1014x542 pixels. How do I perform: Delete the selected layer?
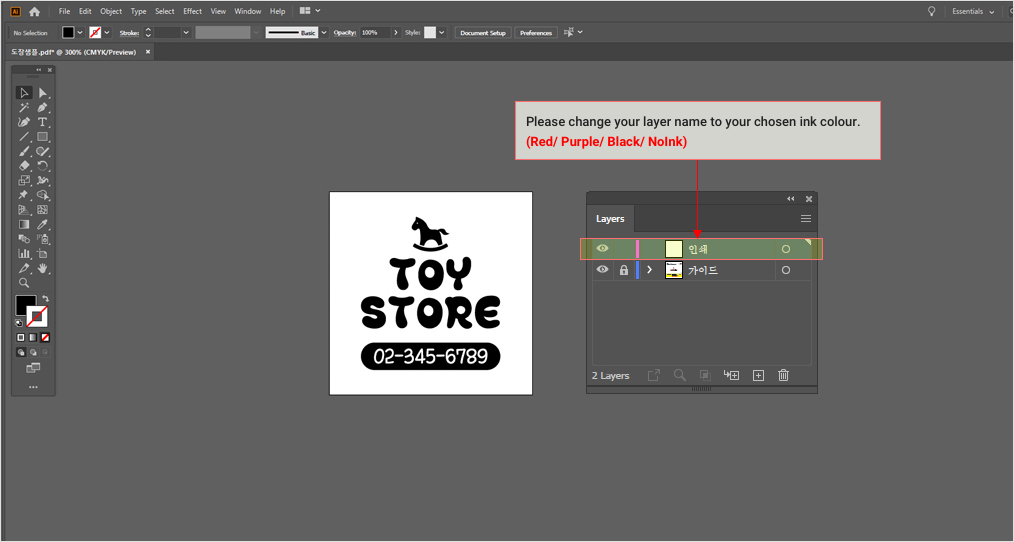click(x=783, y=375)
